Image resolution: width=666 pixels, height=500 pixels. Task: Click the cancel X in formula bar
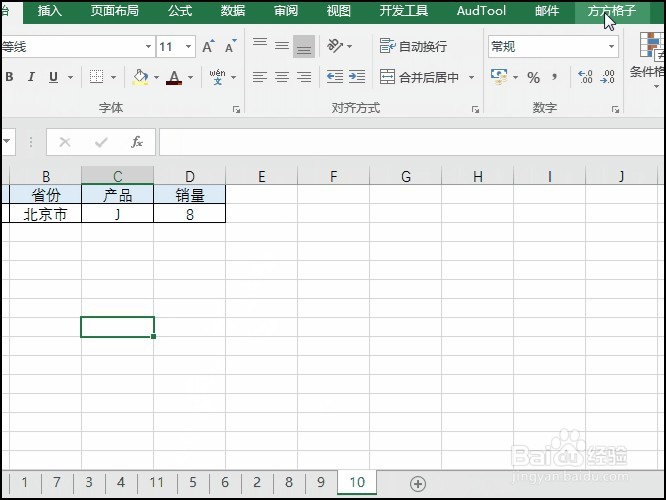click(65, 142)
